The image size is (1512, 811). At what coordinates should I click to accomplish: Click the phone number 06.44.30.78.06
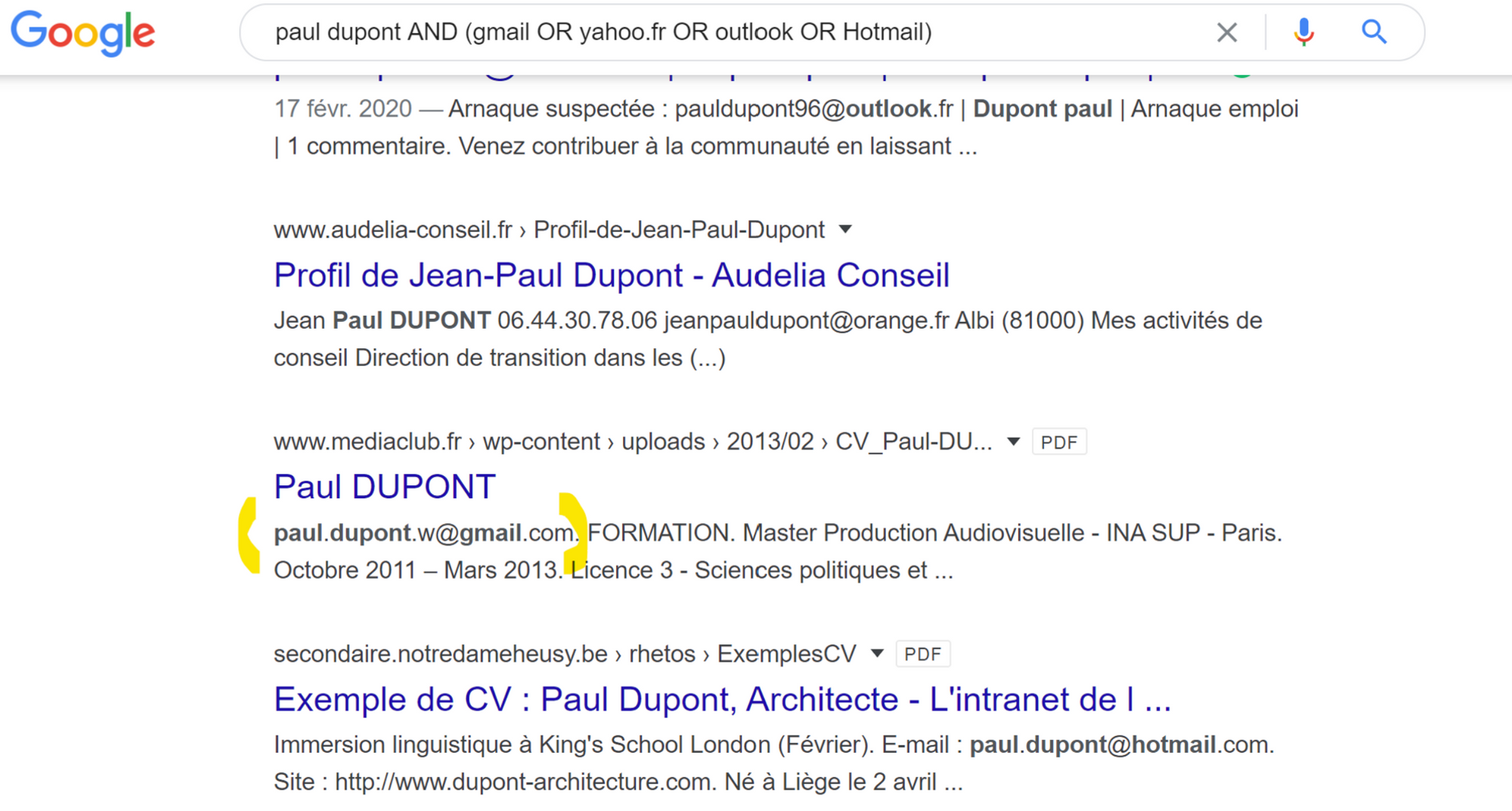[578, 320]
